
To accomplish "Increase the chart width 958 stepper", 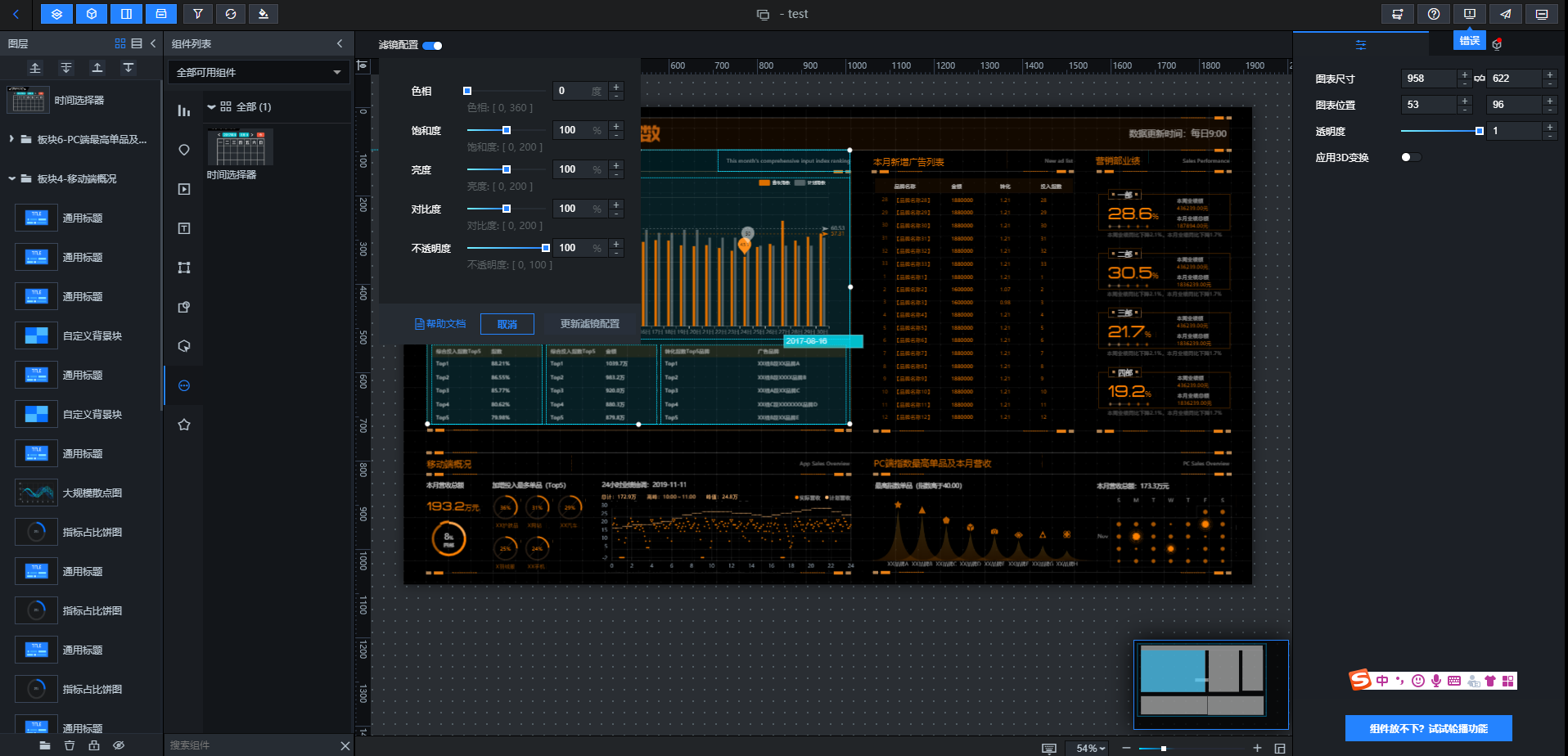I will pyautogui.click(x=1464, y=74).
